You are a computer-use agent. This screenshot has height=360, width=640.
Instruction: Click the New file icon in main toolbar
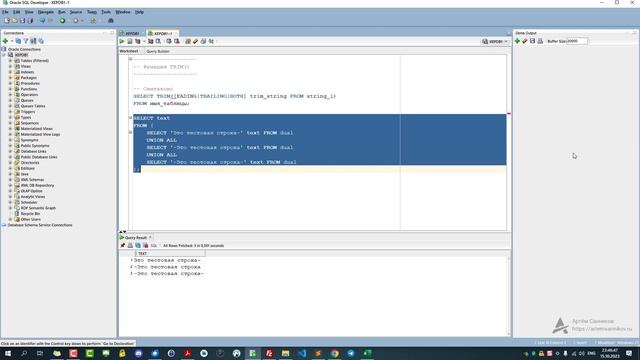[7, 20]
